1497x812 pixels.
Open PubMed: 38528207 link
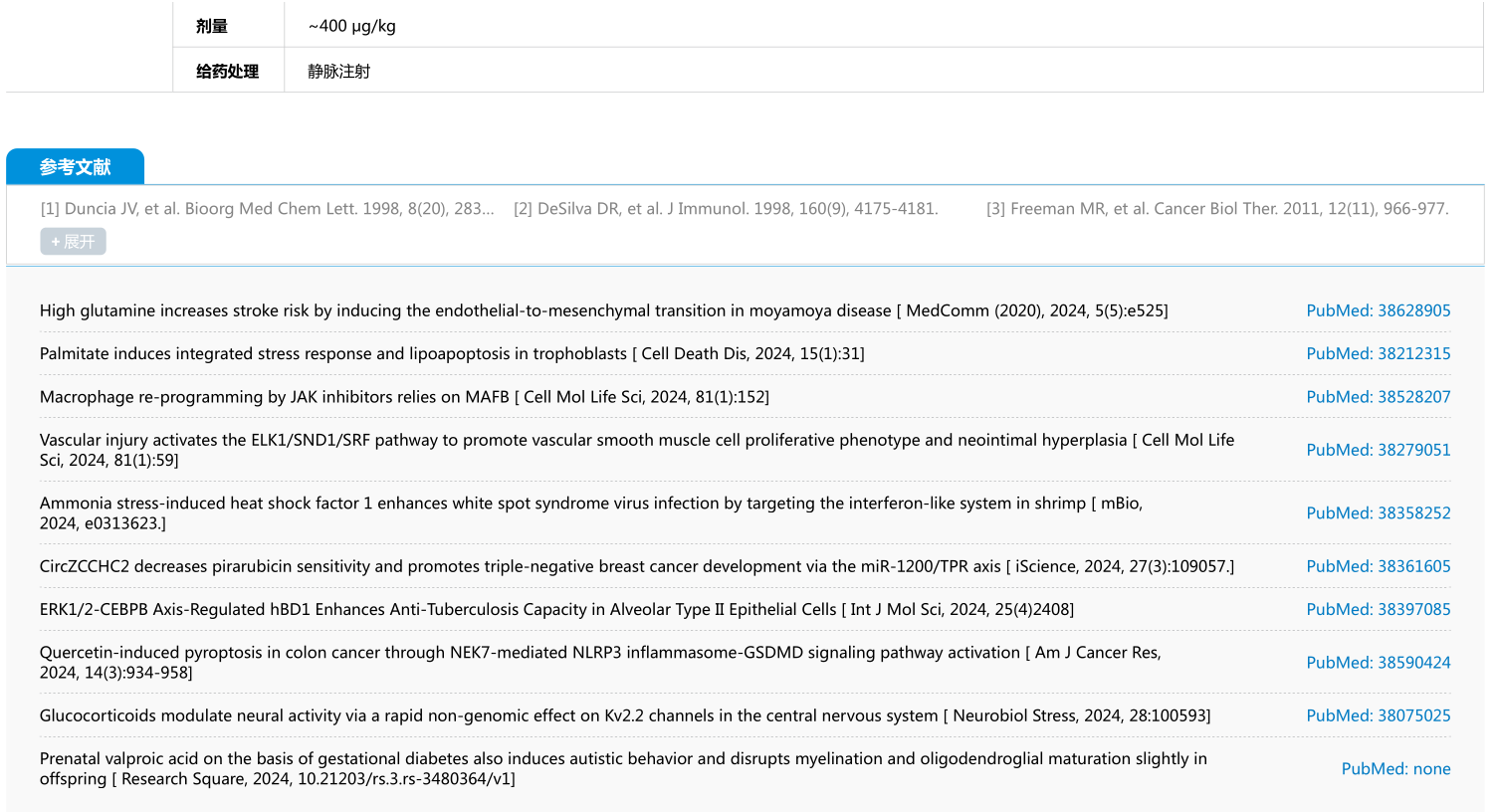tap(1379, 396)
